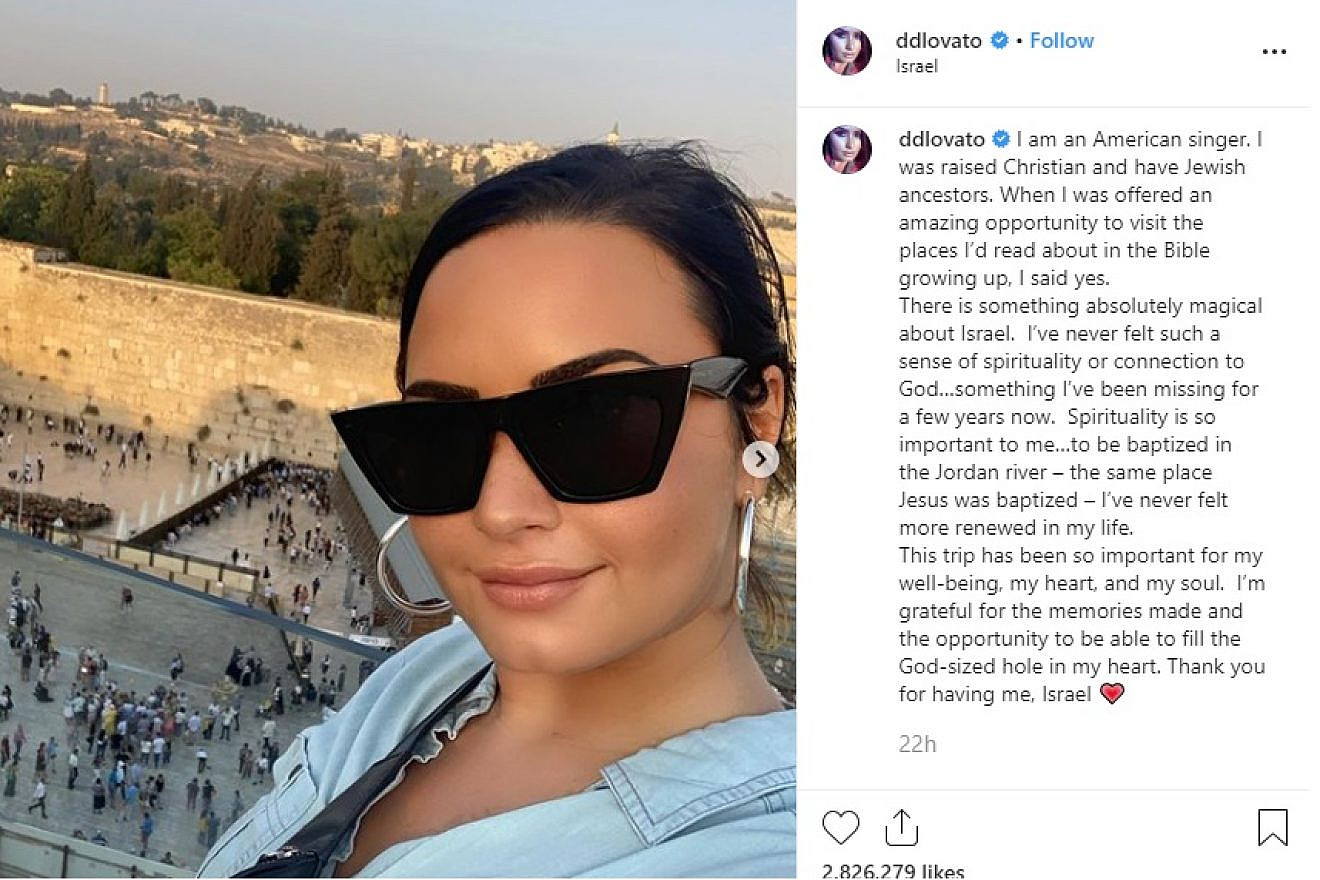The height and width of the screenshot is (880, 1320).
Task: Open the ddlovato profile picture in the header
Action: pyautogui.click(x=847, y=51)
